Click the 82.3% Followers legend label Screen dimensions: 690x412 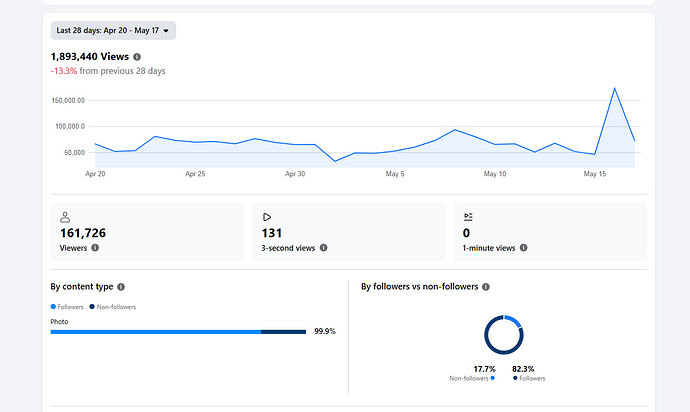529,373
